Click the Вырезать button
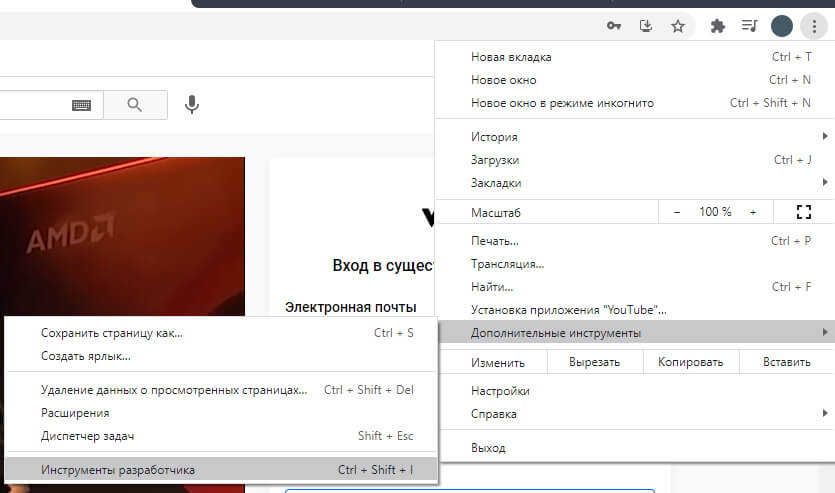 coord(594,362)
